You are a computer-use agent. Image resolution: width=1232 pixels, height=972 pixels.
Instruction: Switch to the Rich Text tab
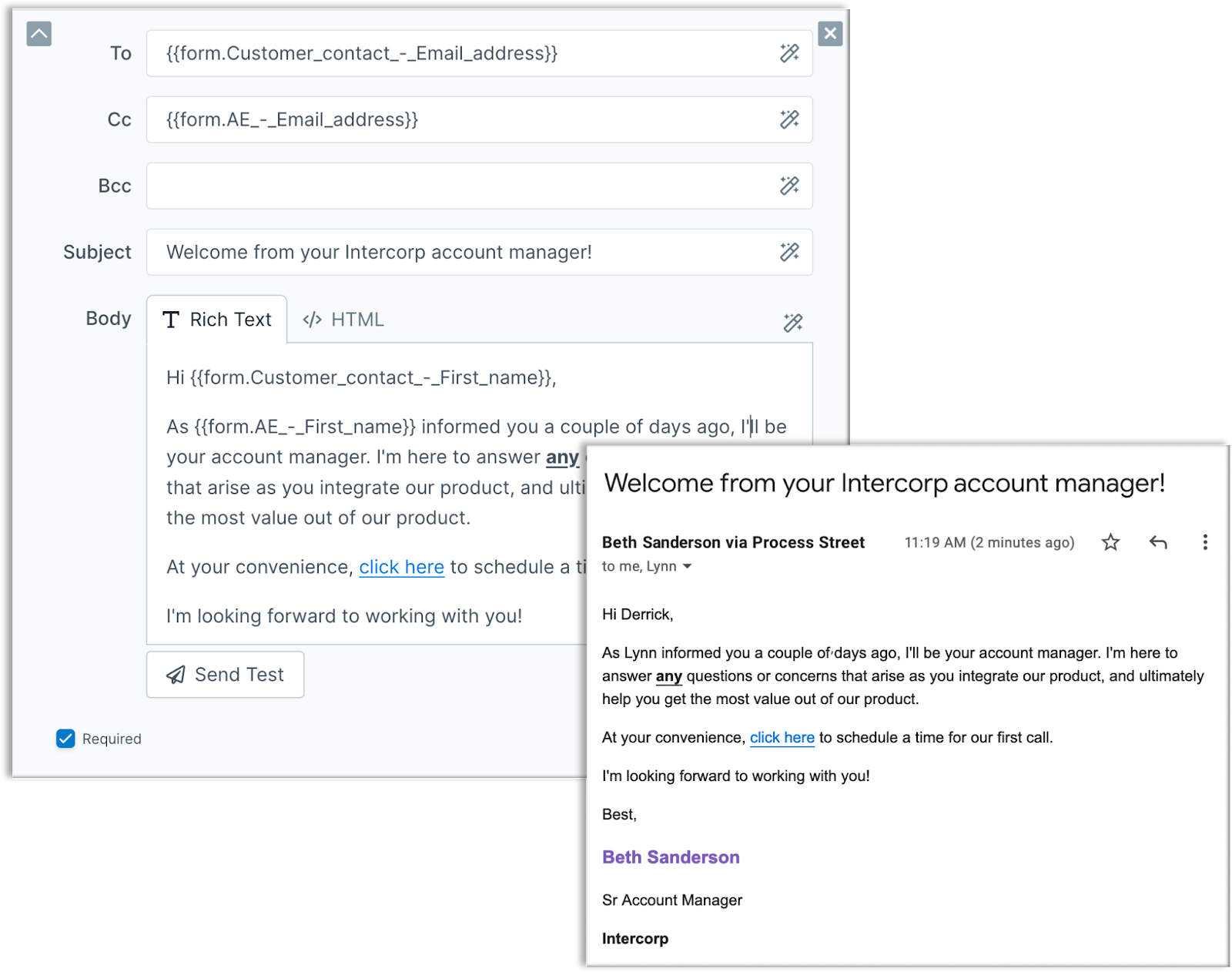tap(217, 320)
